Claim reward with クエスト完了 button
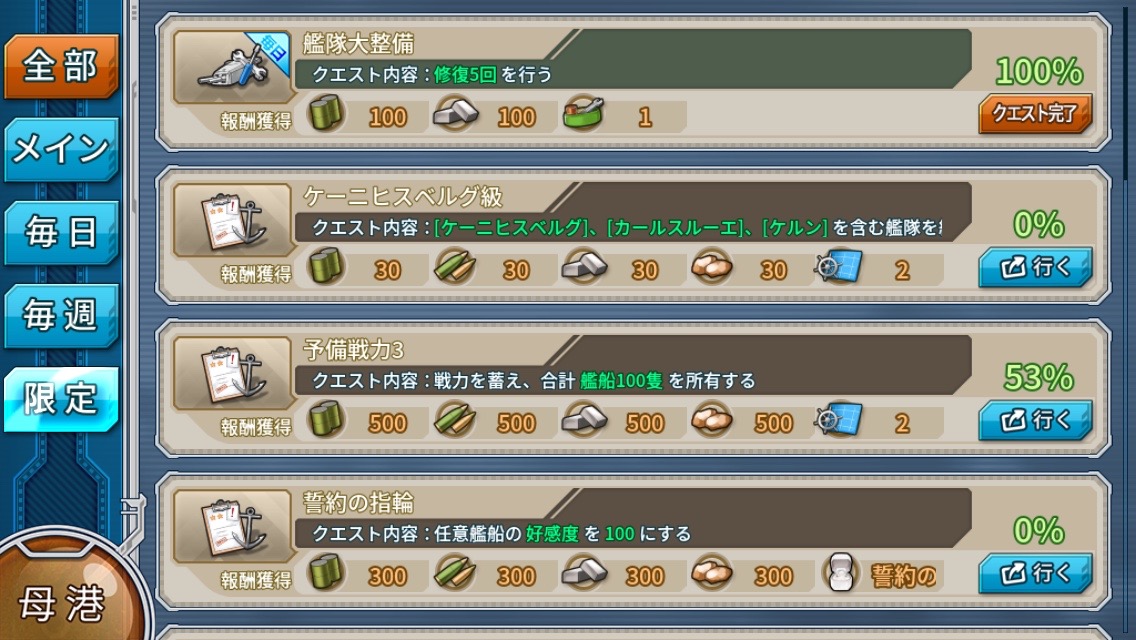1136x640 pixels. pyautogui.click(x=1035, y=114)
